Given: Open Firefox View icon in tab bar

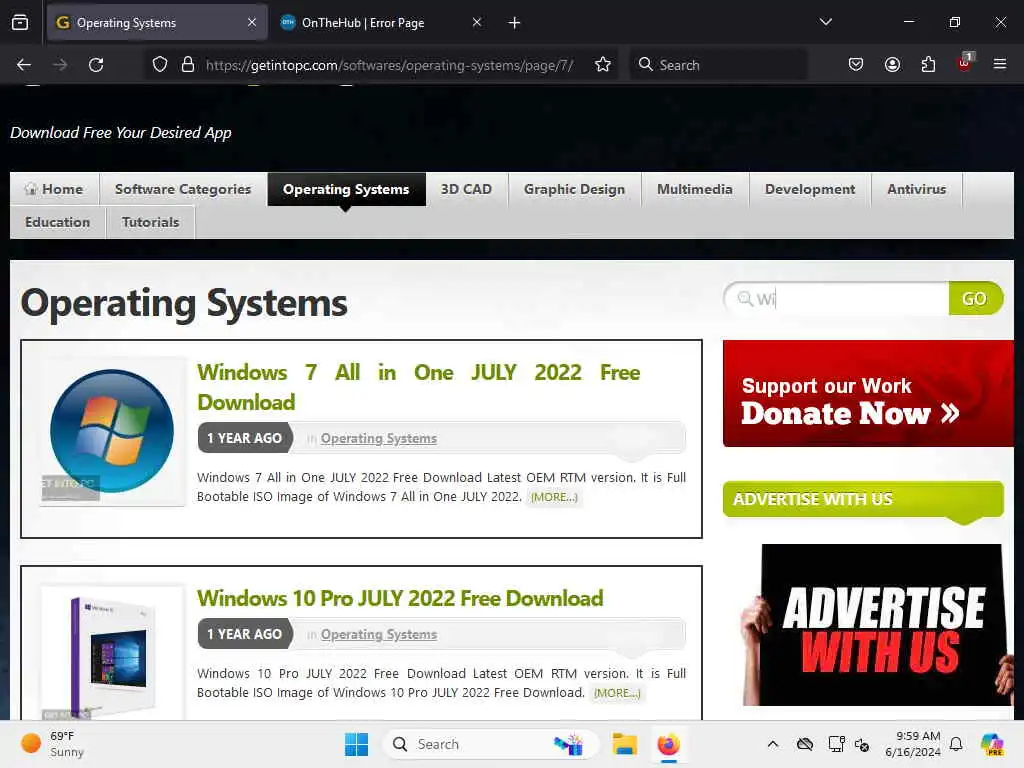Looking at the screenshot, I should point(20,23).
